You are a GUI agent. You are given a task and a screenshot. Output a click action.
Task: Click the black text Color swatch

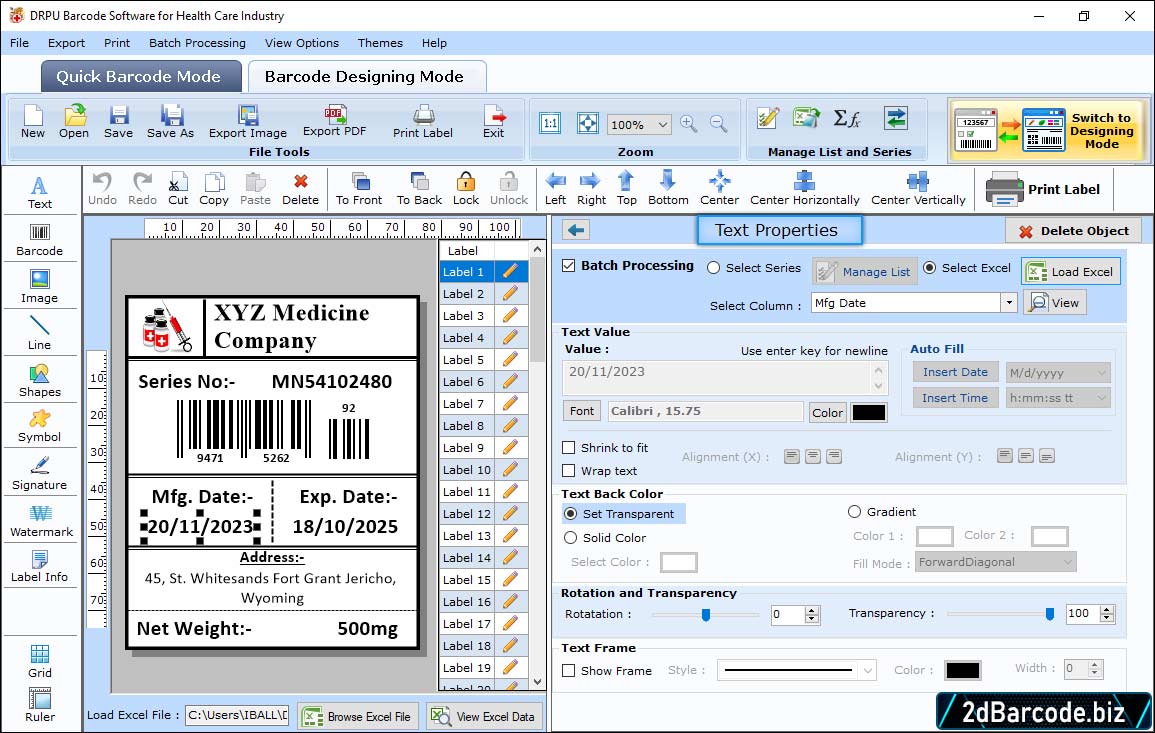click(868, 413)
